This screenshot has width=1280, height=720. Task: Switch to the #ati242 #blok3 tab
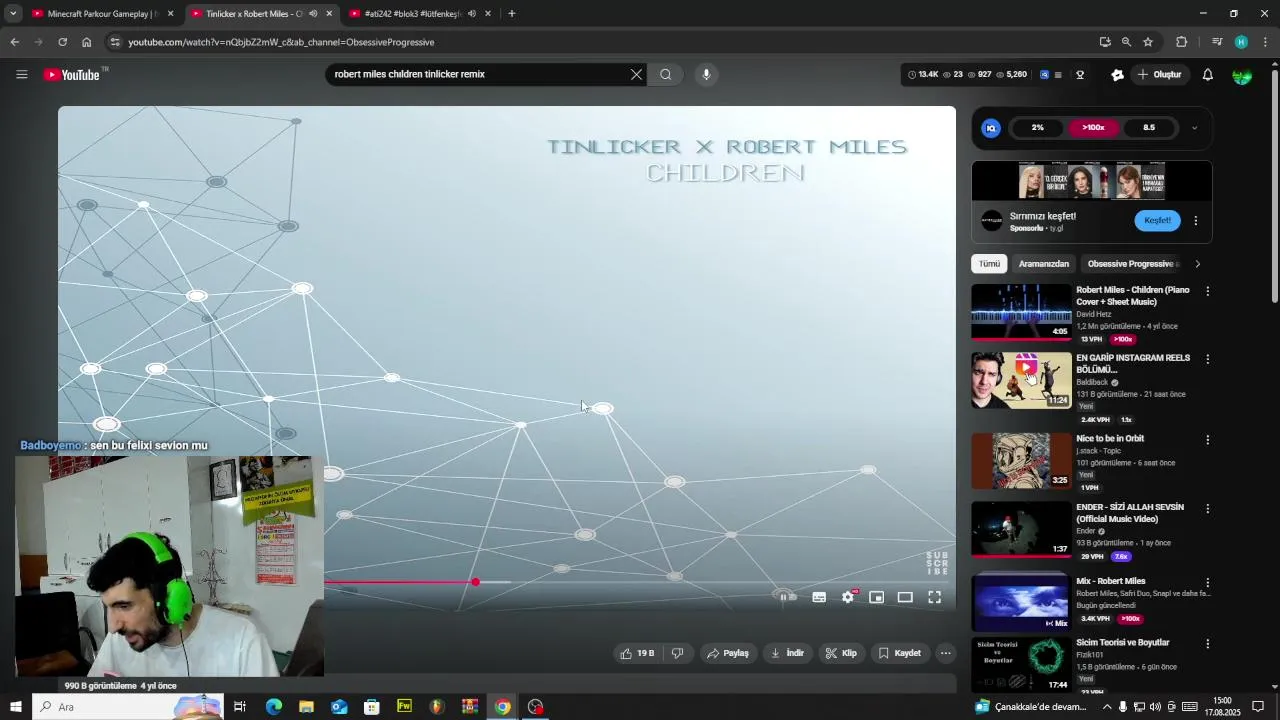tap(418, 14)
